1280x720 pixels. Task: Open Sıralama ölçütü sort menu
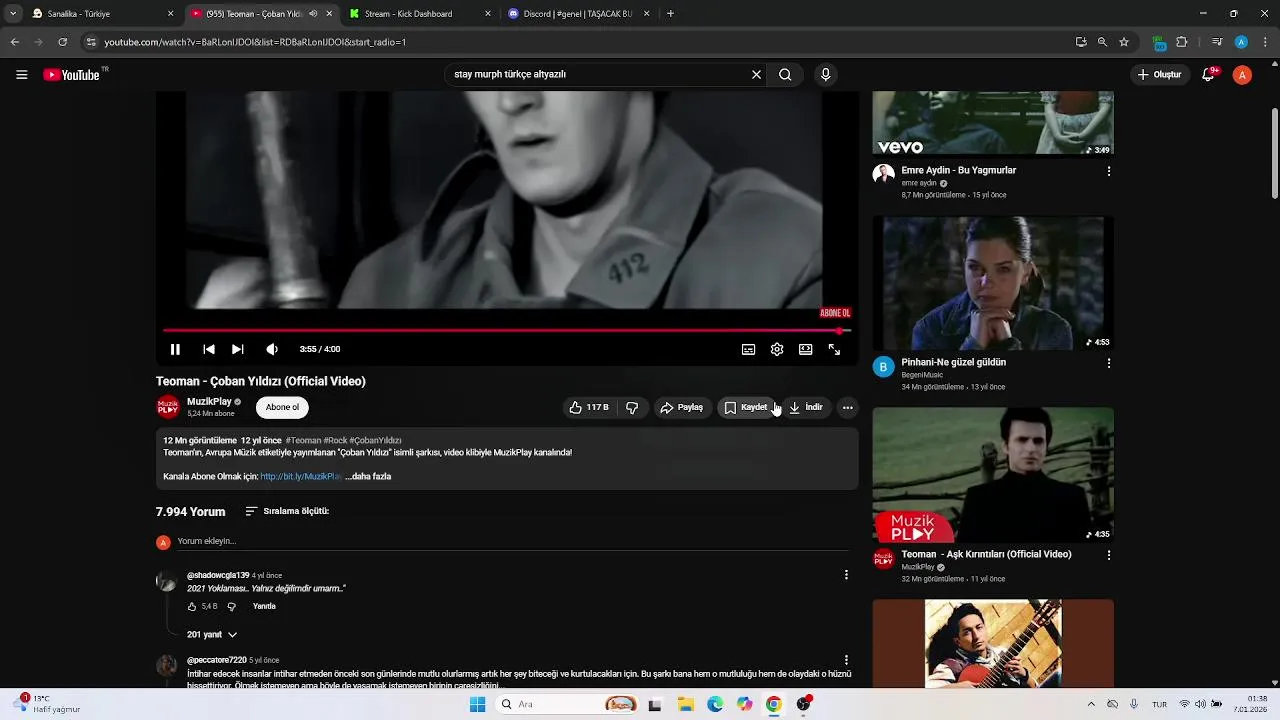[287, 511]
